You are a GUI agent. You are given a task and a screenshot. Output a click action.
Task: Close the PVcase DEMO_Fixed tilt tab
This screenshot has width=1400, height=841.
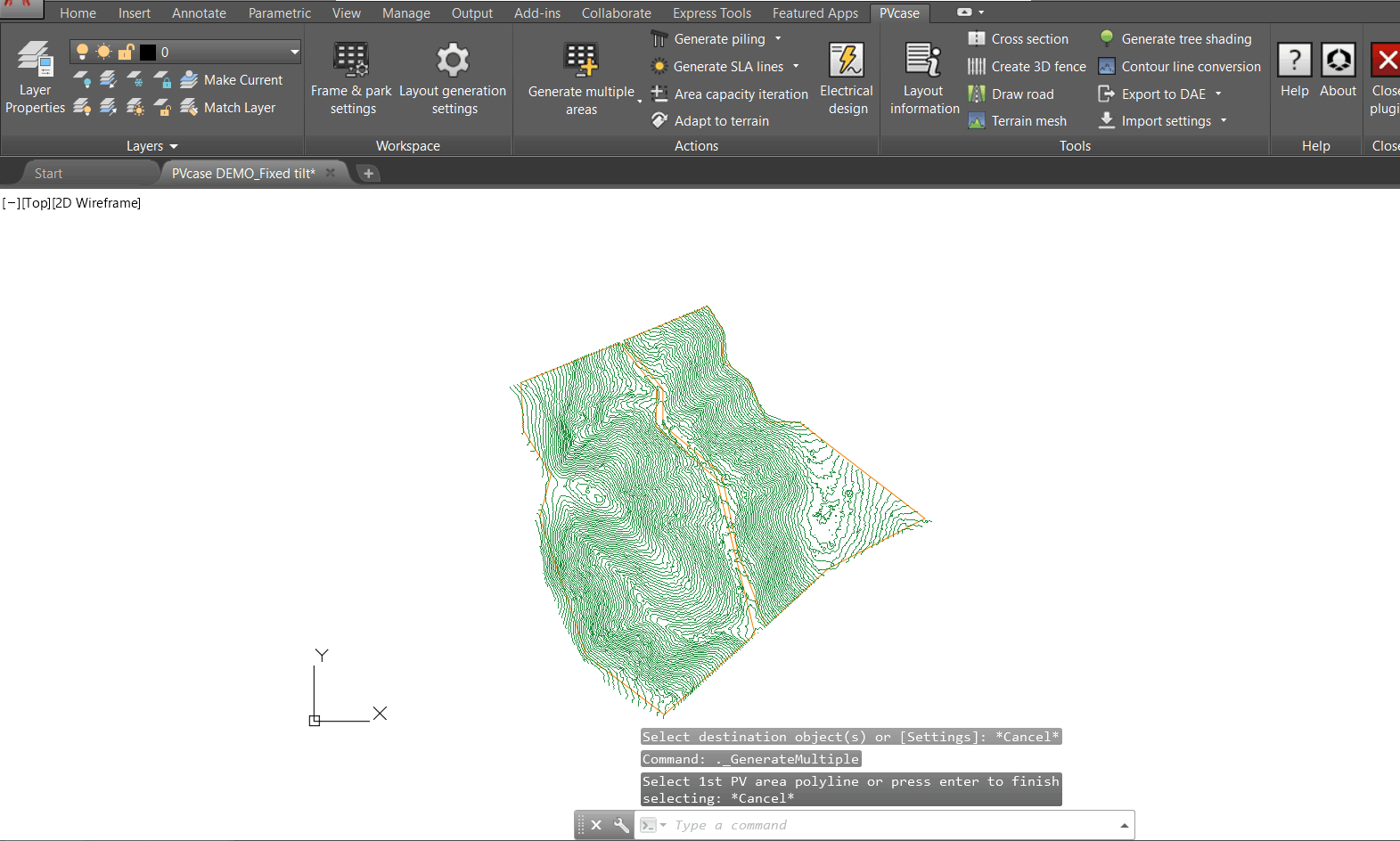tap(331, 173)
